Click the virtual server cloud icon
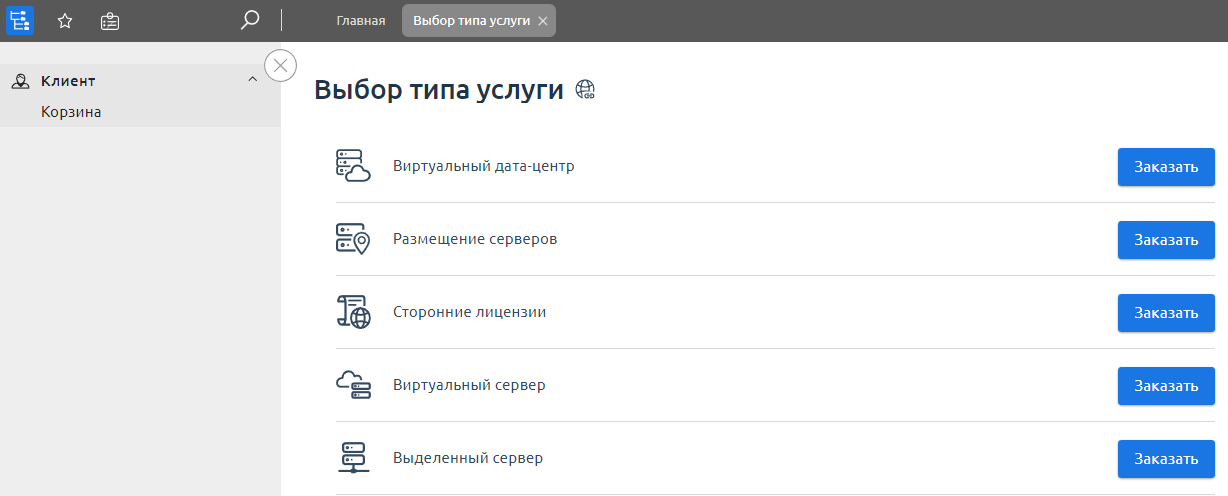Image resolution: width=1228 pixels, height=496 pixels. pos(353,385)
